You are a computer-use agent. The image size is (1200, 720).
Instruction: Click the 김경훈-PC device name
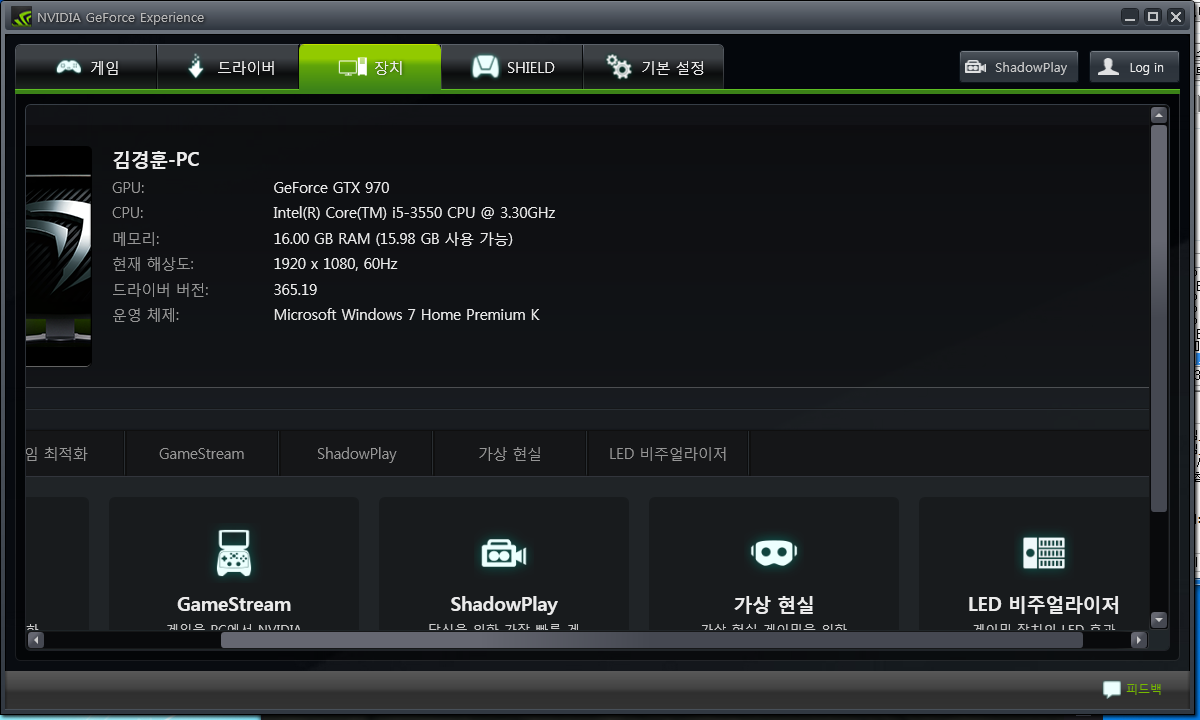point(157,160)
